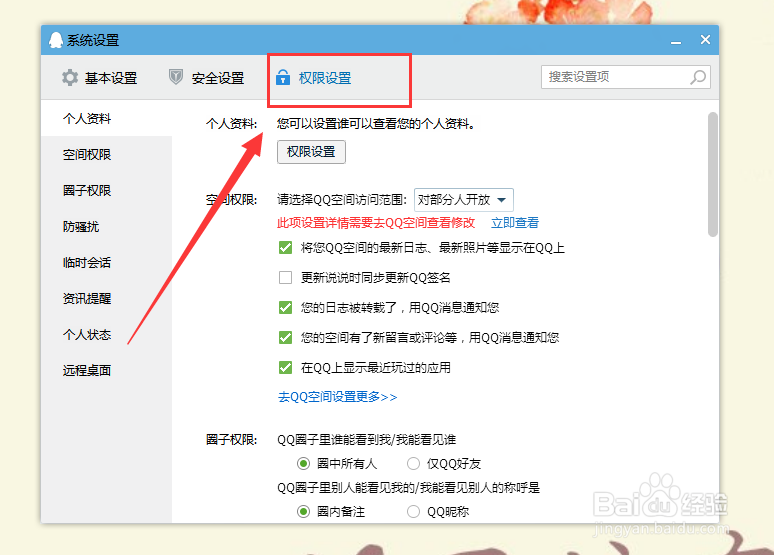
Task: Click the shield icon for 安全设置
Action: click(176, 77)
